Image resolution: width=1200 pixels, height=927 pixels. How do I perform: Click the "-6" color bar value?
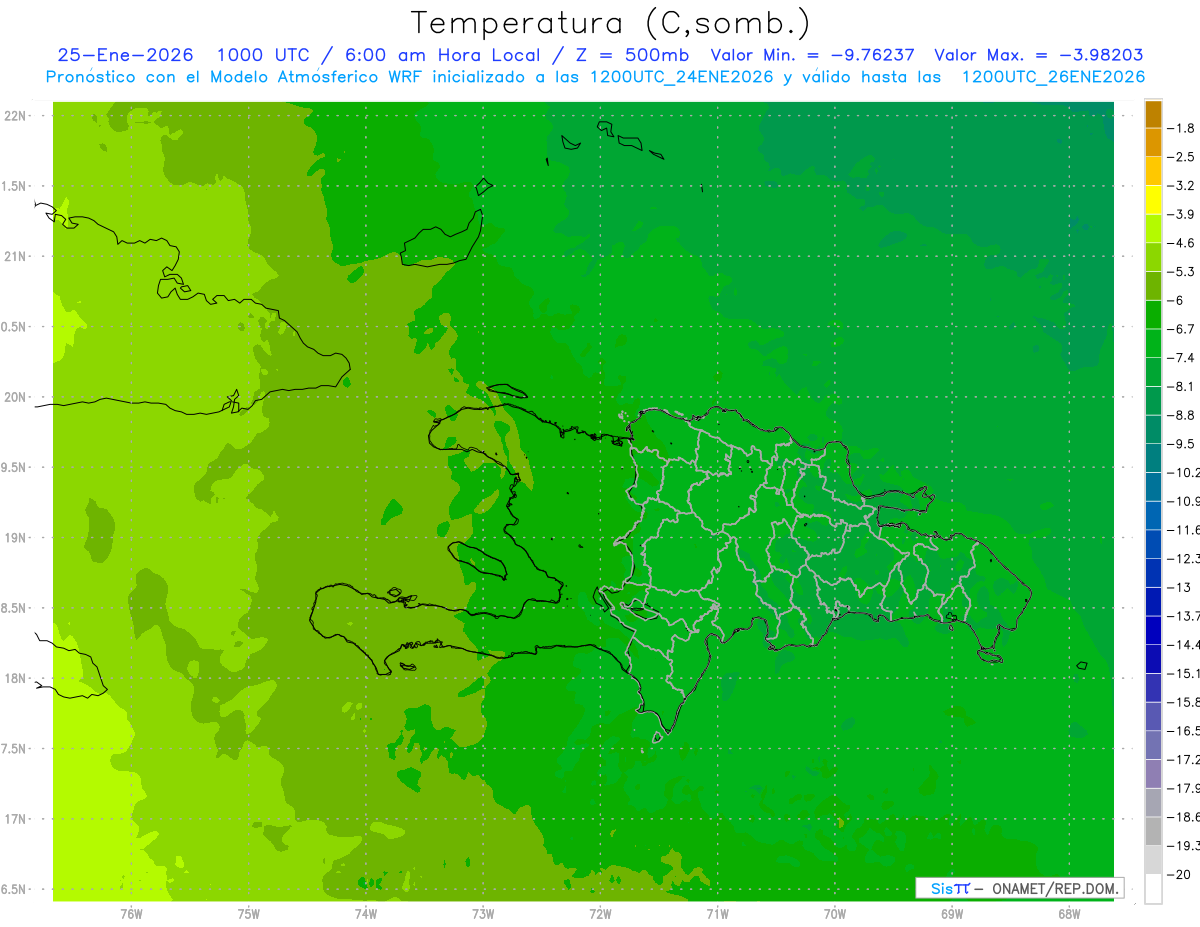pos(1177,300)
